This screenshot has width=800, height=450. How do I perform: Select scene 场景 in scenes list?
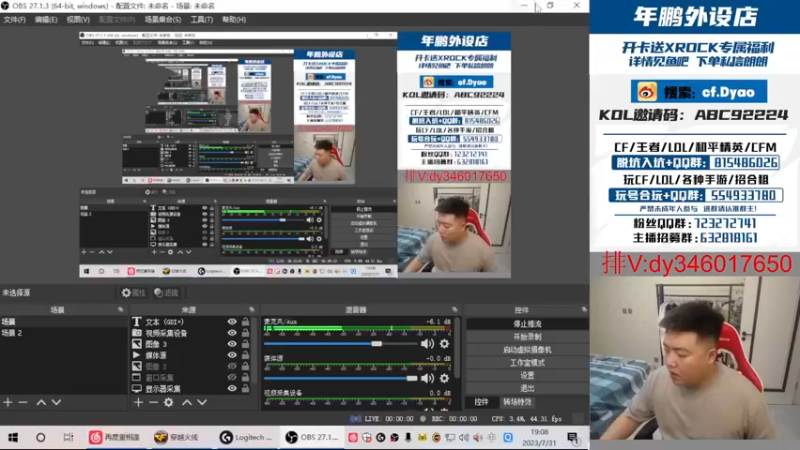[63, 321]
